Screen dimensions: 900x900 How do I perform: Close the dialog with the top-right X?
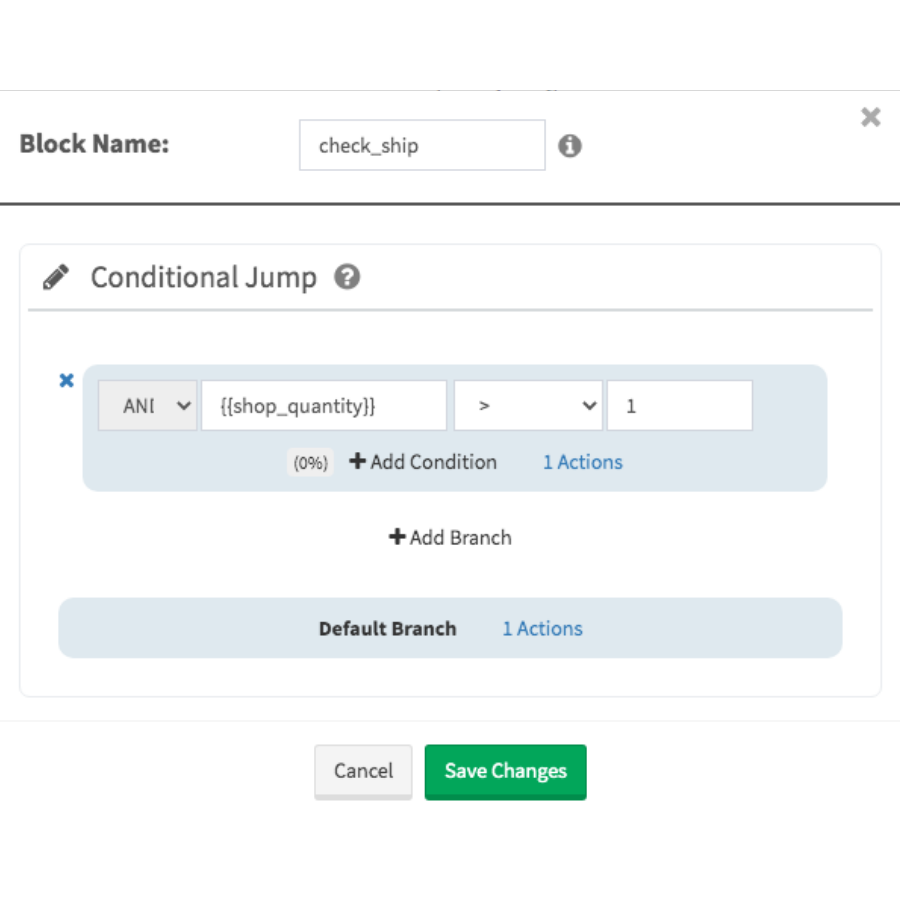[870, 118]
